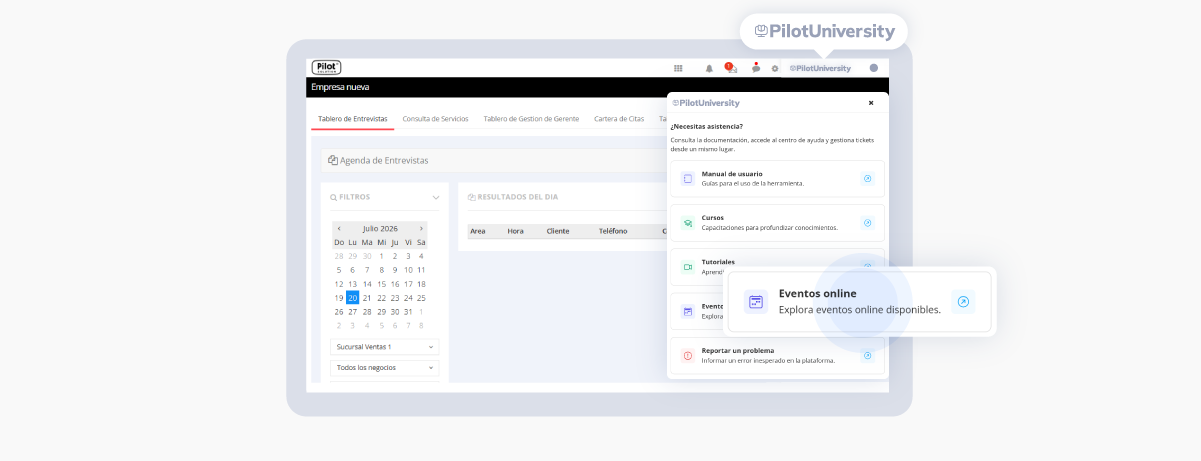Switch to Consulta de Servicios tab
This screenshot has width=1201, height=461.
435,118
